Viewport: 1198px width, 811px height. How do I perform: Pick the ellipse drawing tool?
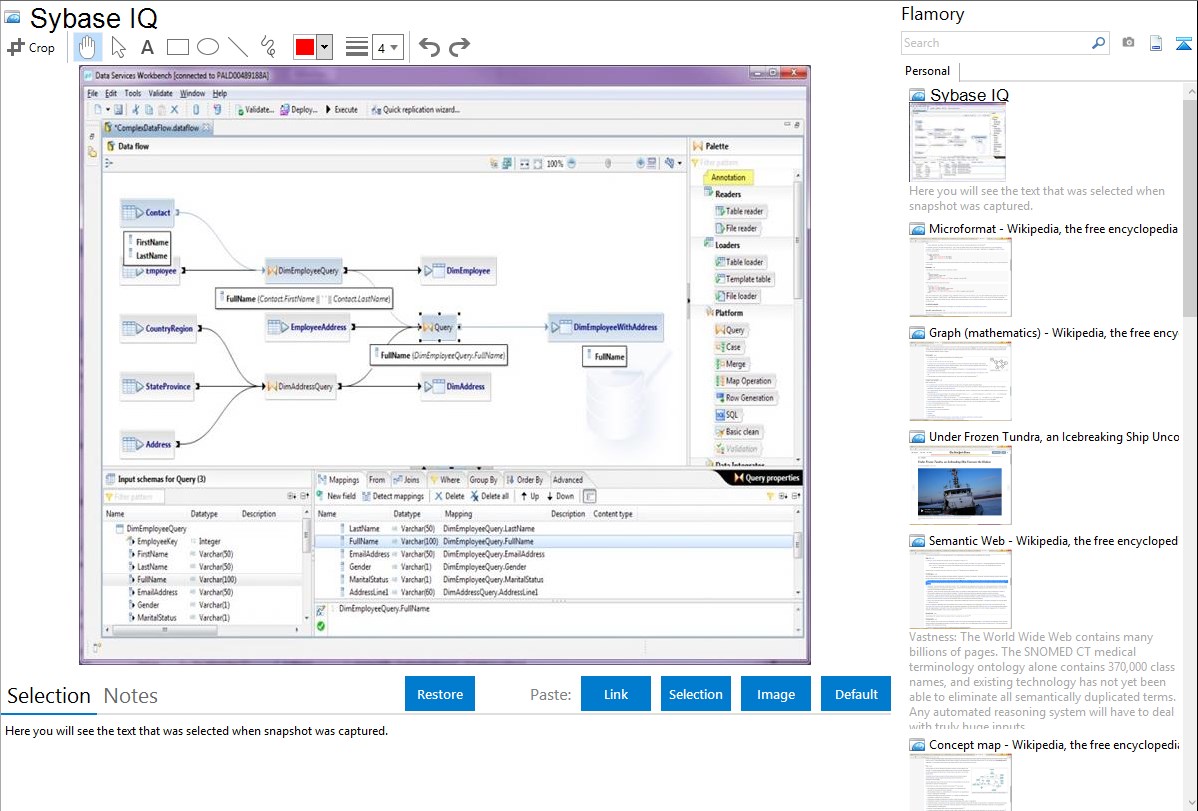(208, 47)
